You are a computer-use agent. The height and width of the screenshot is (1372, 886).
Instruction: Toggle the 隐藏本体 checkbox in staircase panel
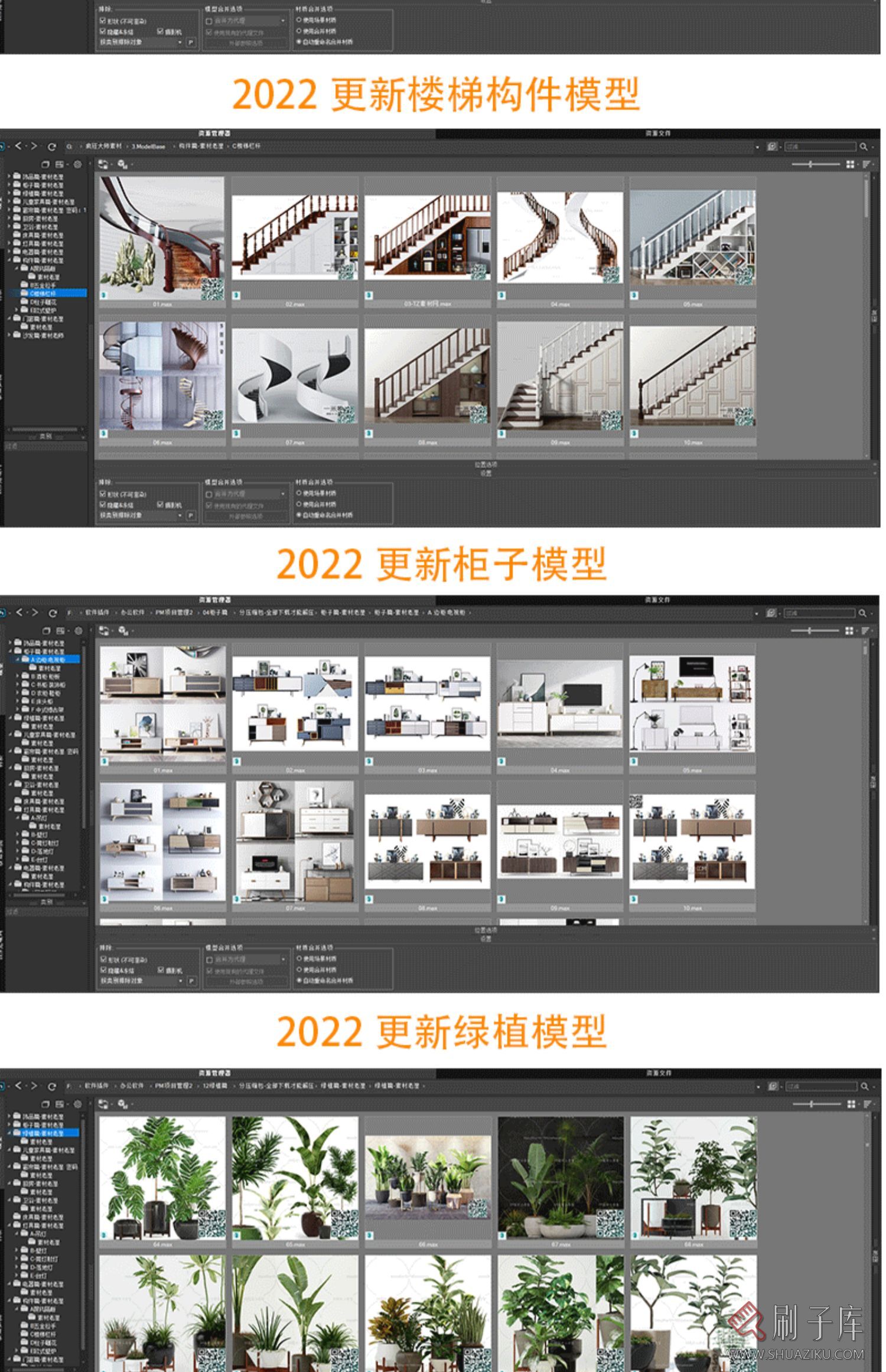click(x=103, y=505)
